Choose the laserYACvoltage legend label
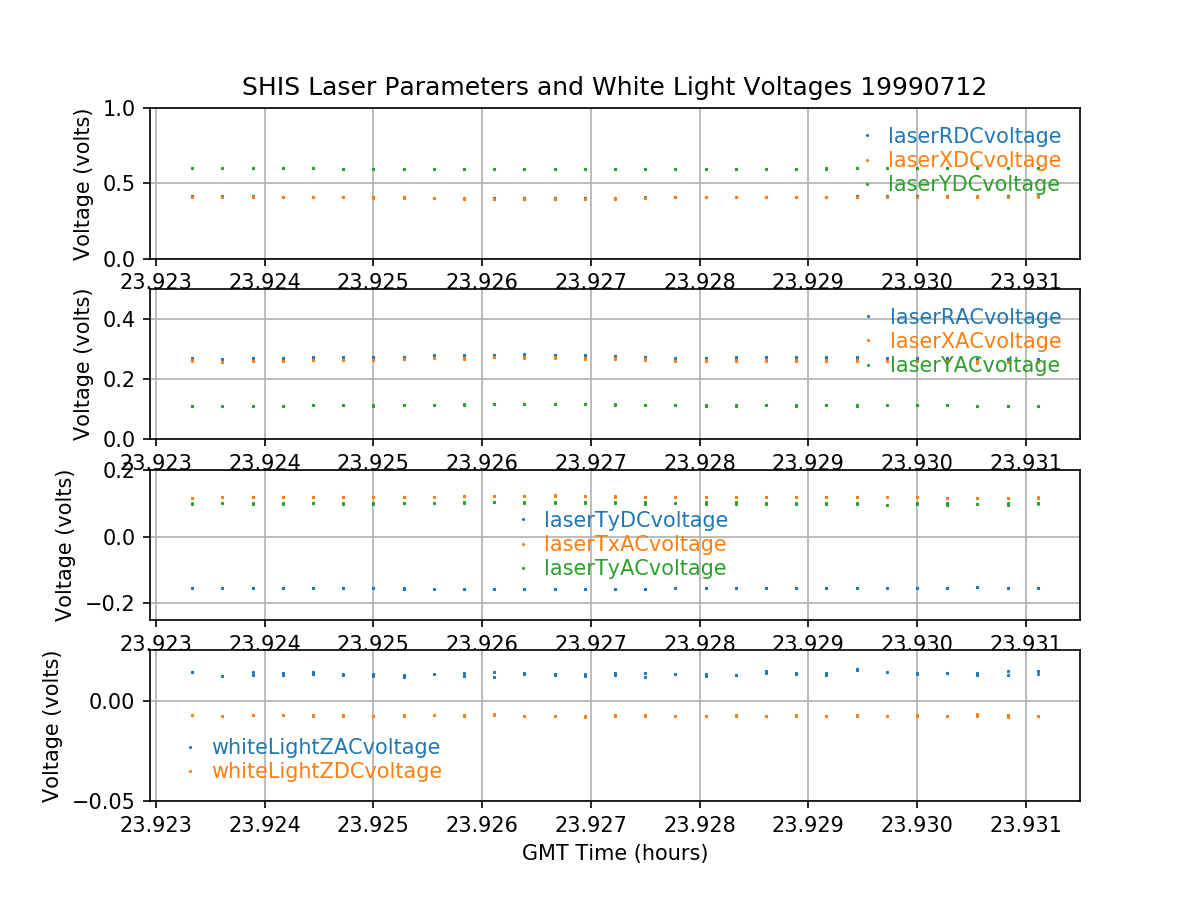The height and width of the screenshot is (900, 1200). 974,365
